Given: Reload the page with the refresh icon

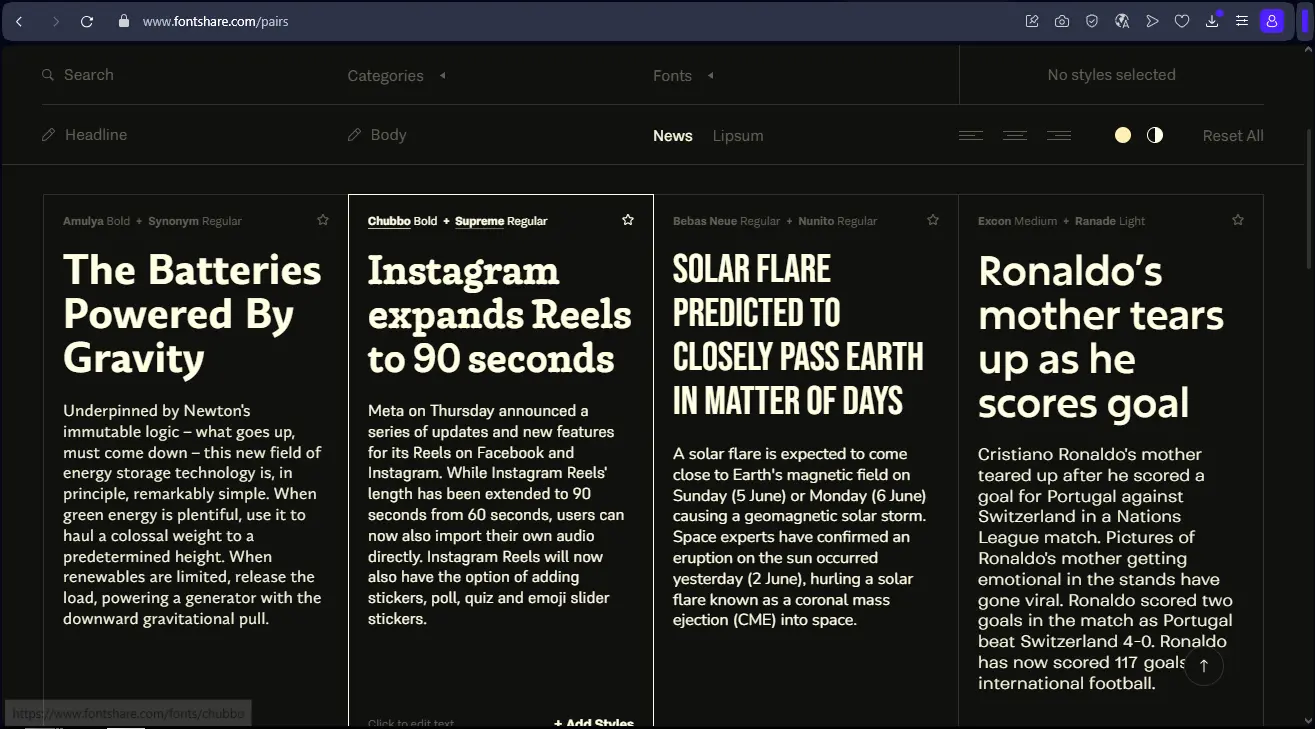Looking at the screenshot, I should [x=87, y=21].
